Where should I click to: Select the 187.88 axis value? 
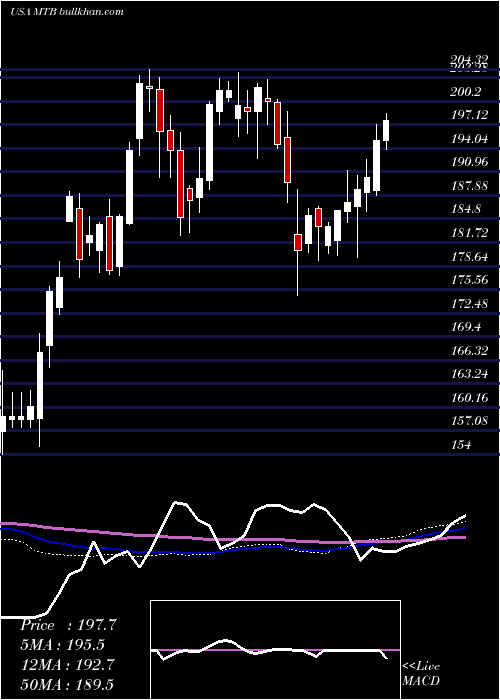[470, 185]
